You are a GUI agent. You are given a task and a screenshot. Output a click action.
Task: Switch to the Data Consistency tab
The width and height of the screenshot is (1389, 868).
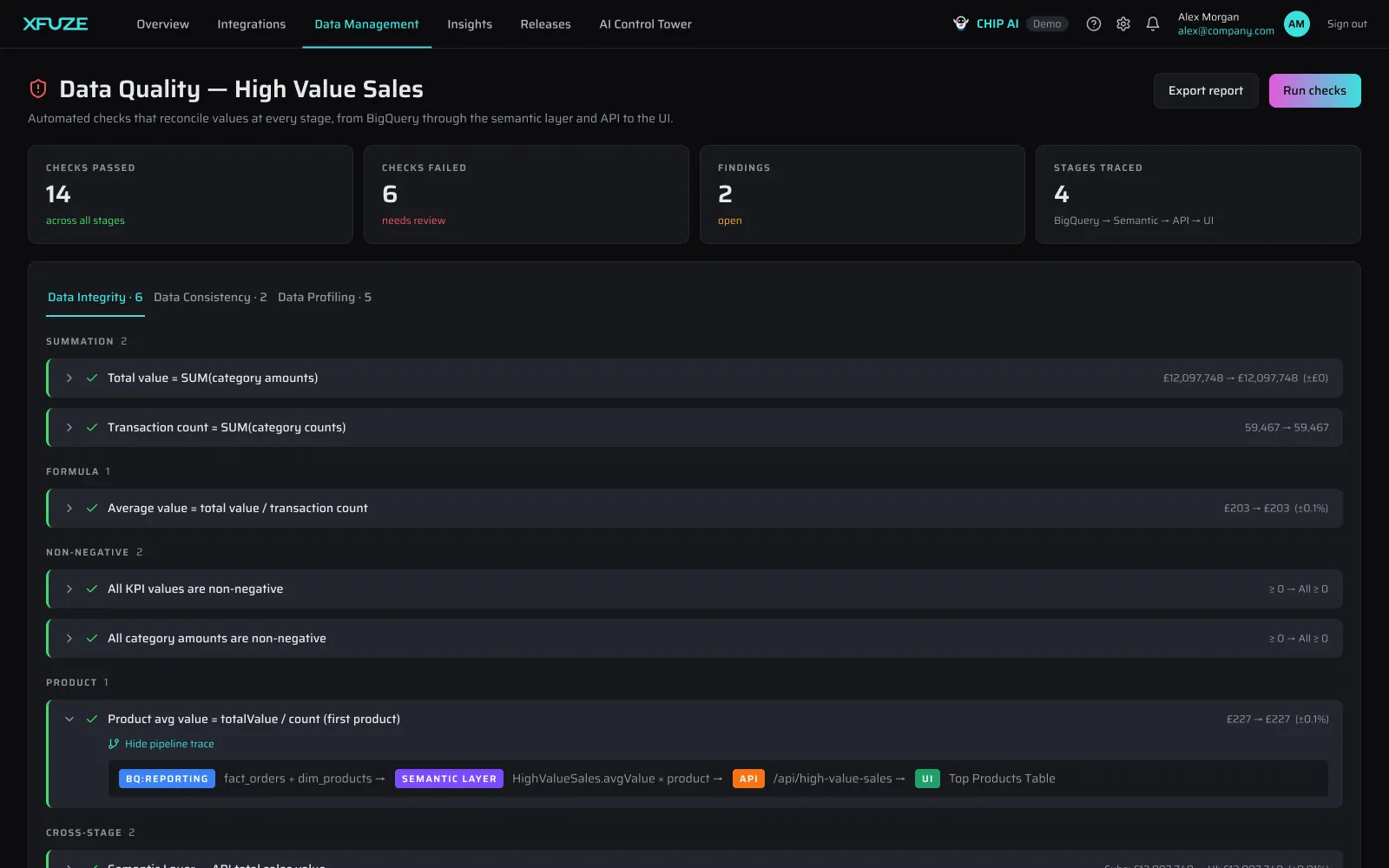coord(210,297)
